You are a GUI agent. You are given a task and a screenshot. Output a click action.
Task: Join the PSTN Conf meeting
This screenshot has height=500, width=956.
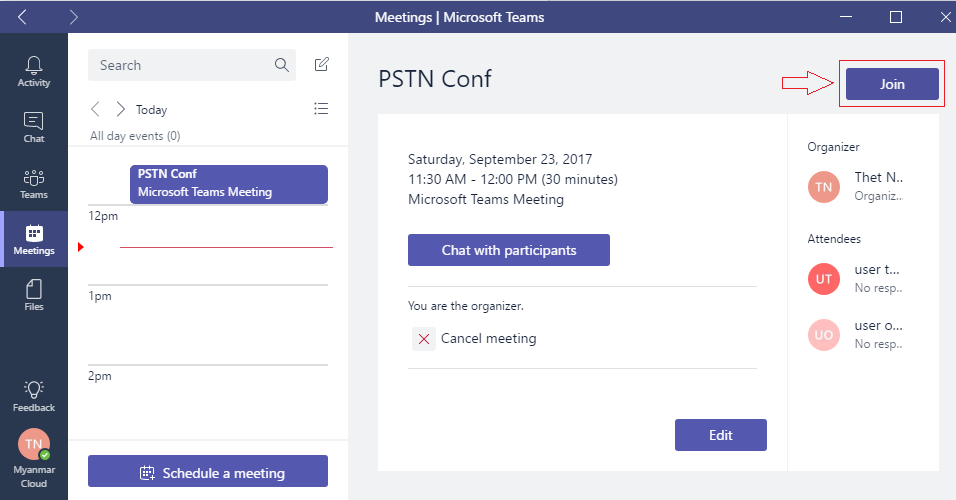[x=892, y=84]
